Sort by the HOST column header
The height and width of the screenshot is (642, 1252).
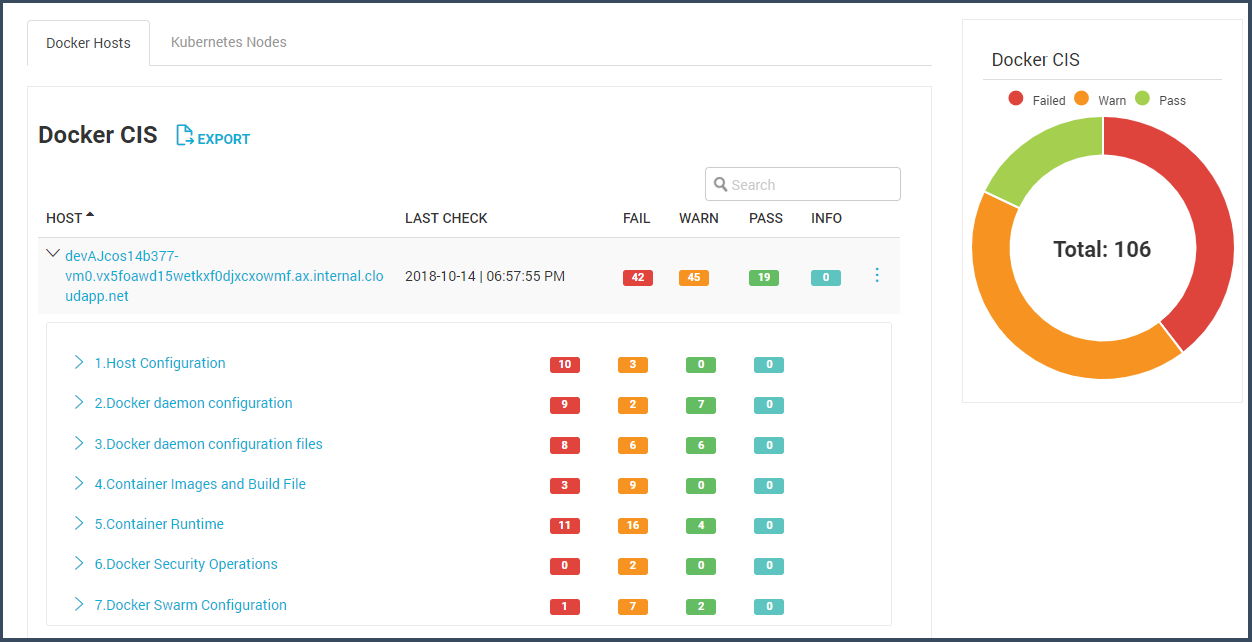(x=64, y=218)
